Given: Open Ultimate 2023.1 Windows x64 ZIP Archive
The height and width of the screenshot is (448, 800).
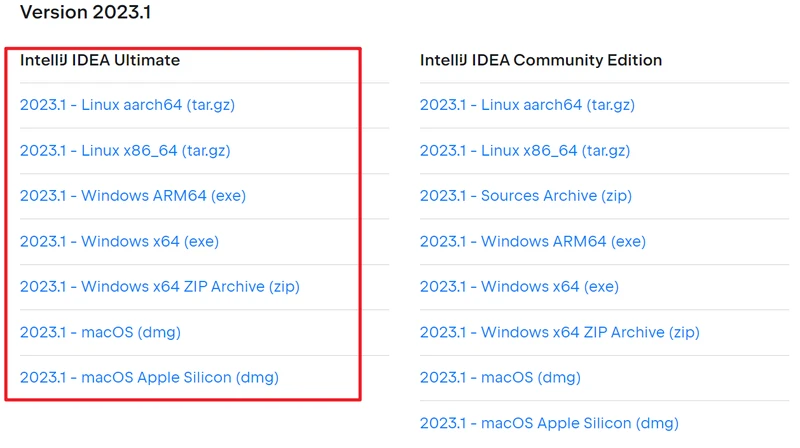Looking at the screenshot, I should click(159, 287).
